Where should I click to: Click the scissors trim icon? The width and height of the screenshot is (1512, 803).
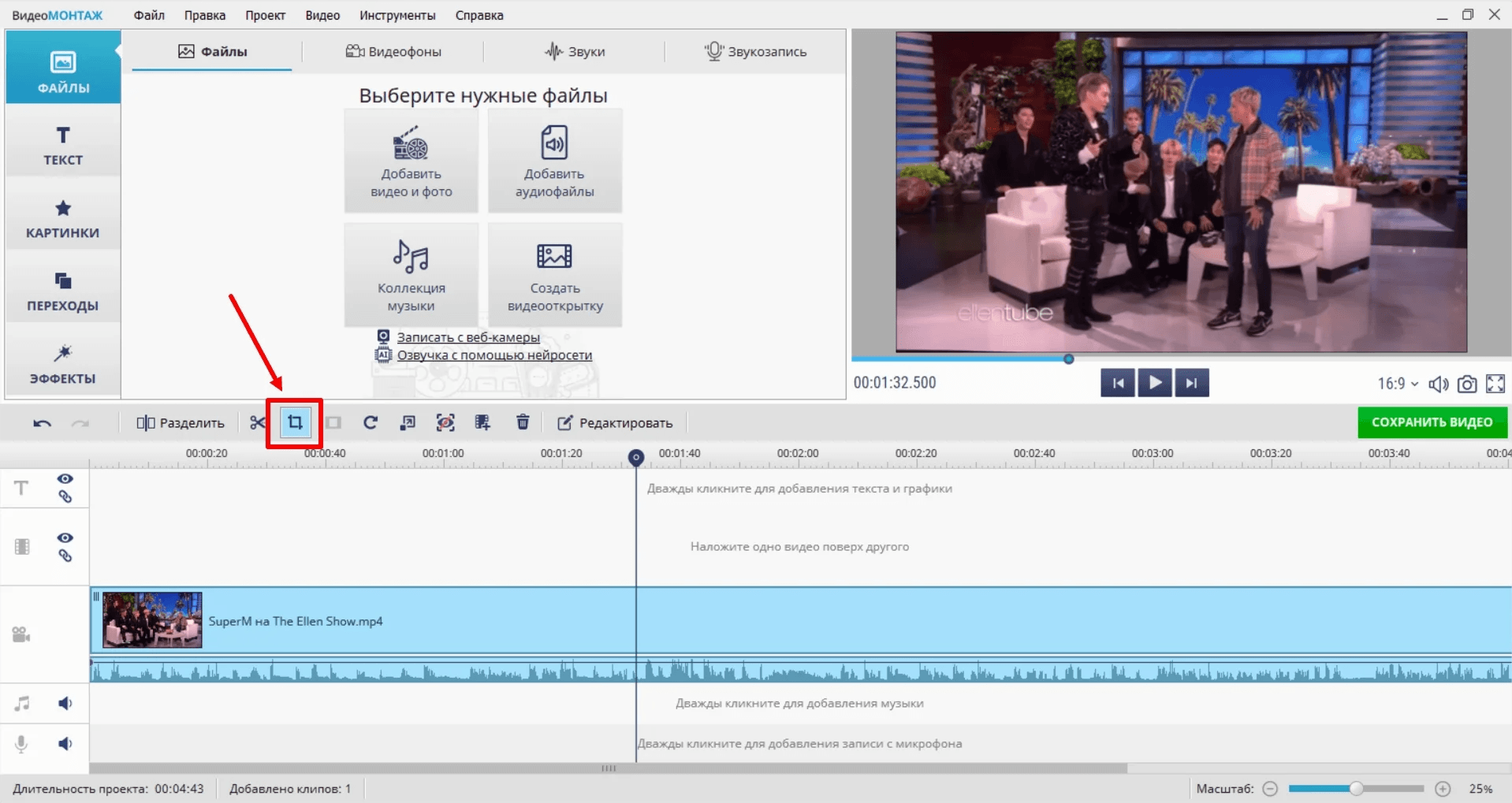tap(258, 423)
